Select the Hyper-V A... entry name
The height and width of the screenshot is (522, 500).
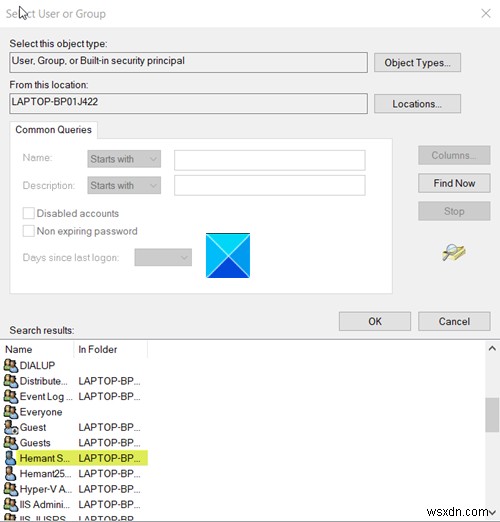(46, 489)
